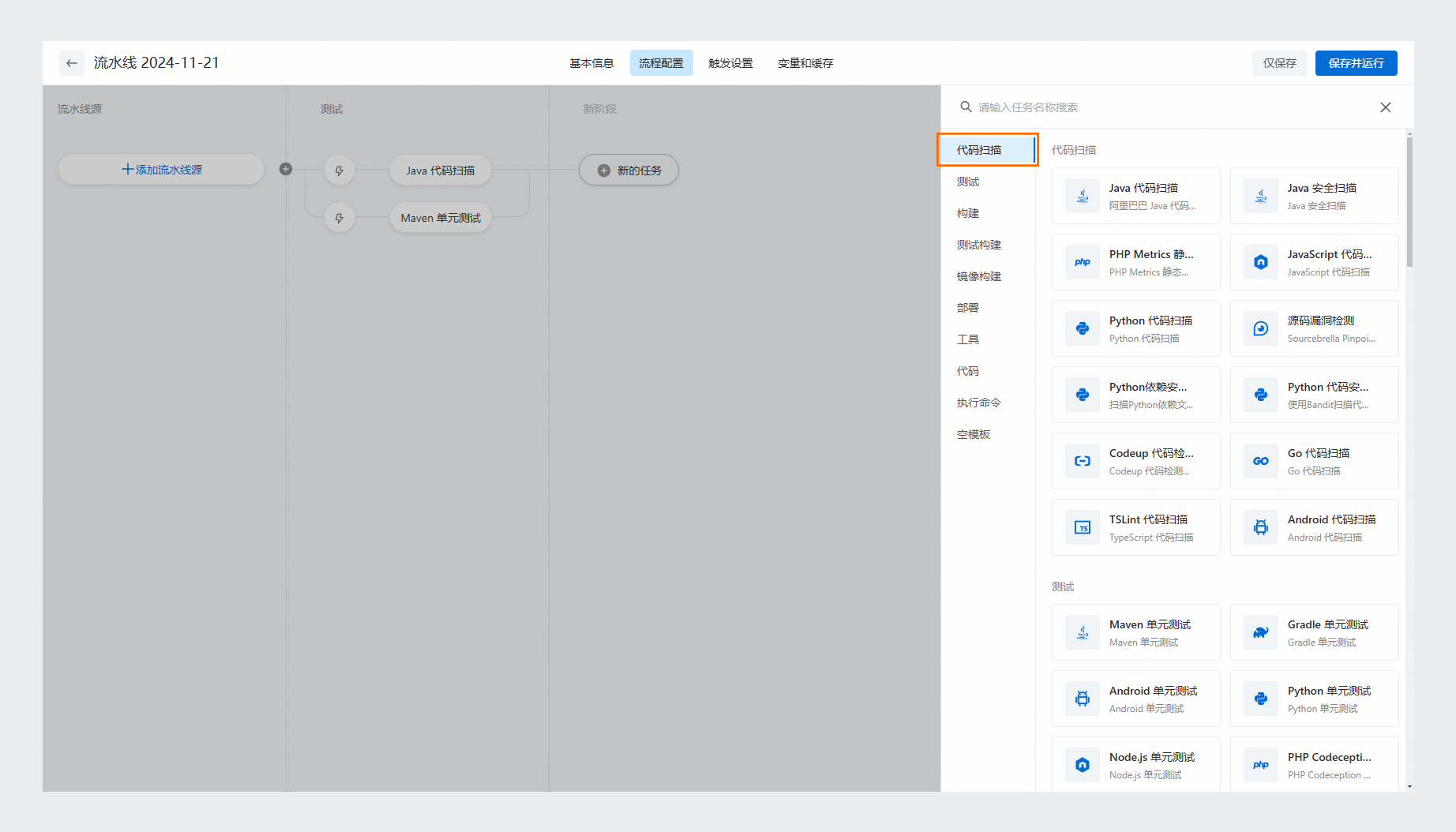Click the plus icon before the test stage
Screen dimensions: 1456x832
(286, 169)
